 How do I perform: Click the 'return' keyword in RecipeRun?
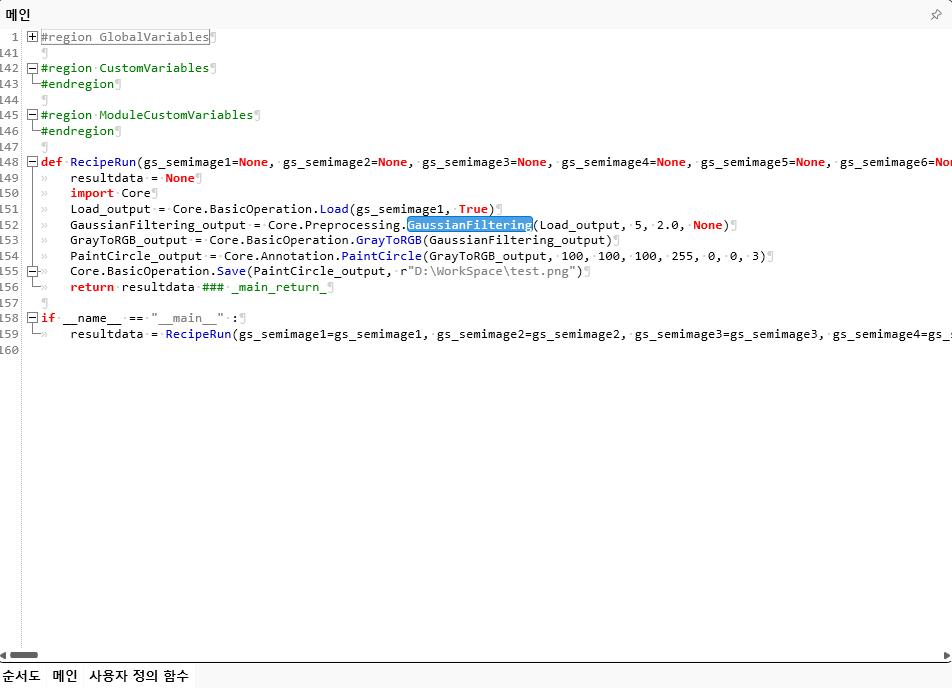[92, 287]
